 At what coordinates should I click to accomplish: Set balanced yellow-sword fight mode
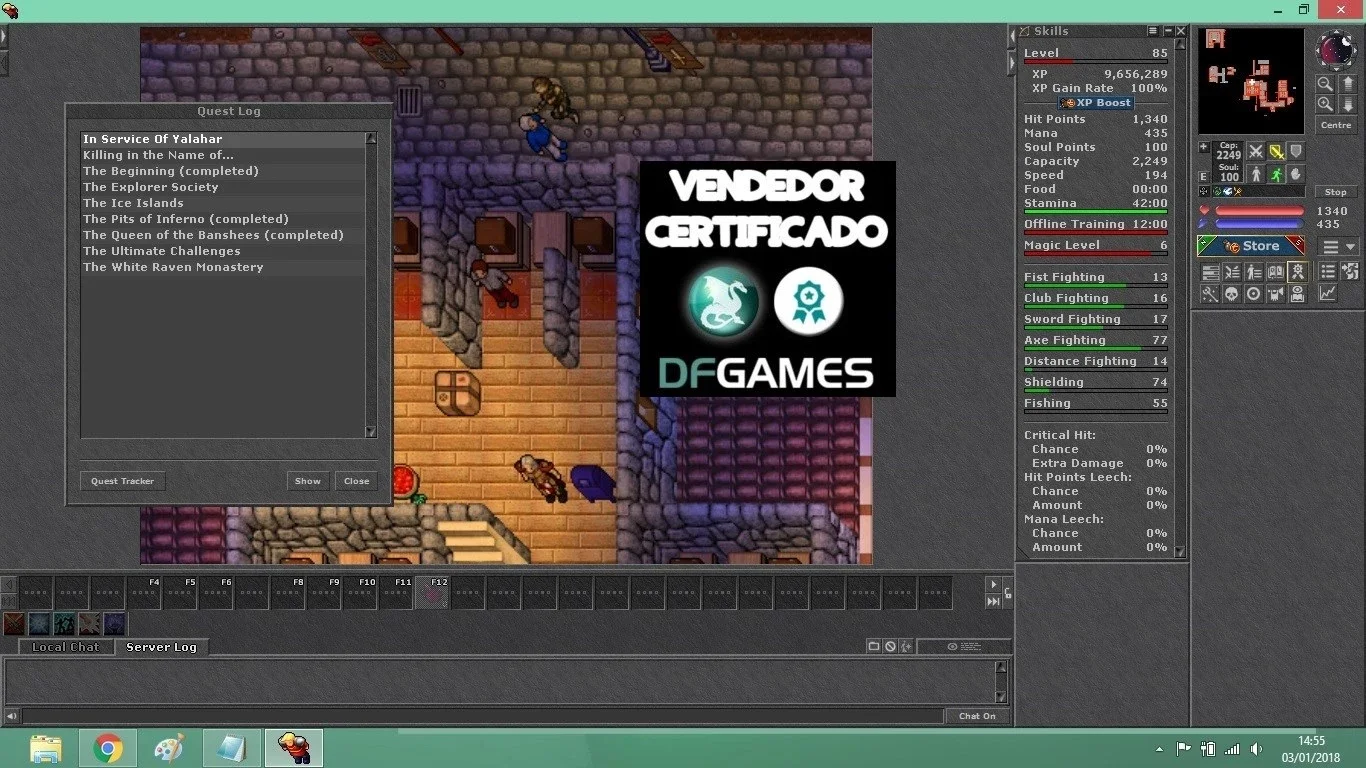1277,151
